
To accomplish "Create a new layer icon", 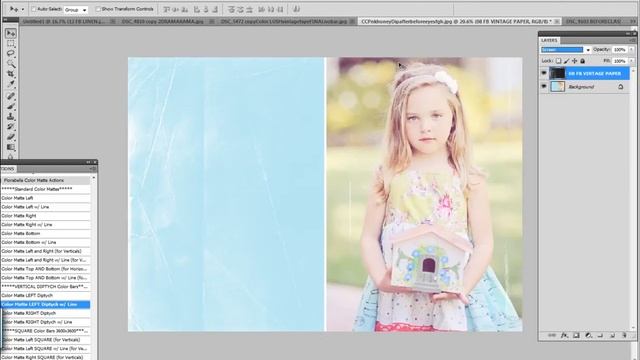I will click(x=612, y=336).
